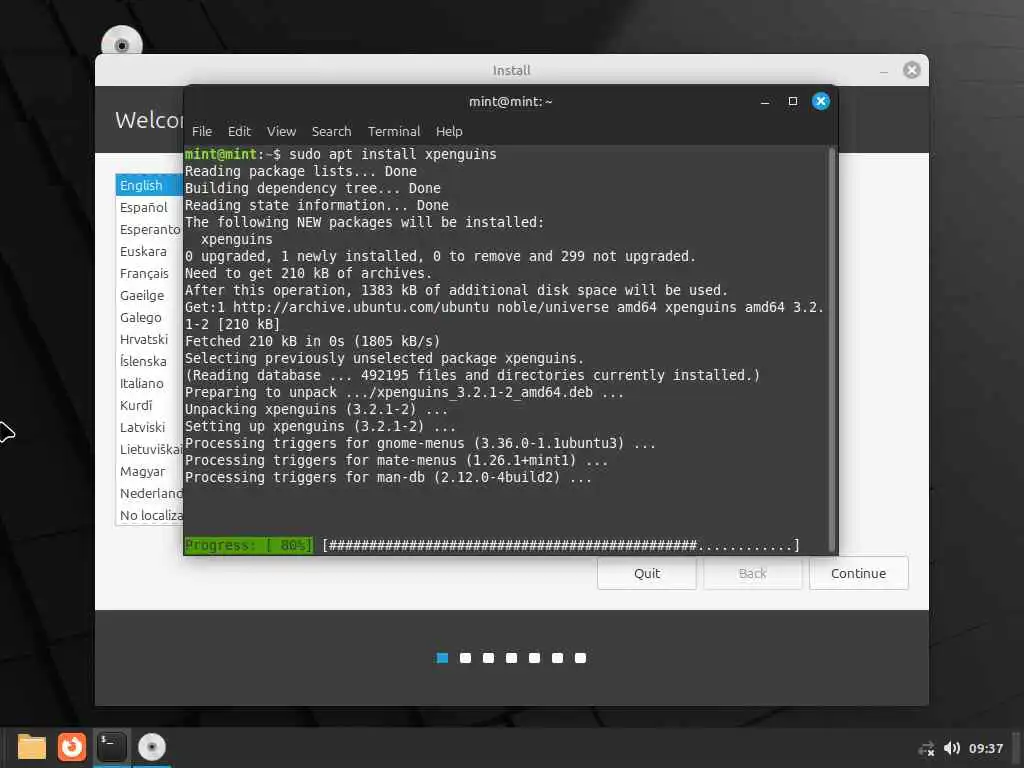
Task: Select Nederlands in the language list
Action: click(x=150, y=493)
